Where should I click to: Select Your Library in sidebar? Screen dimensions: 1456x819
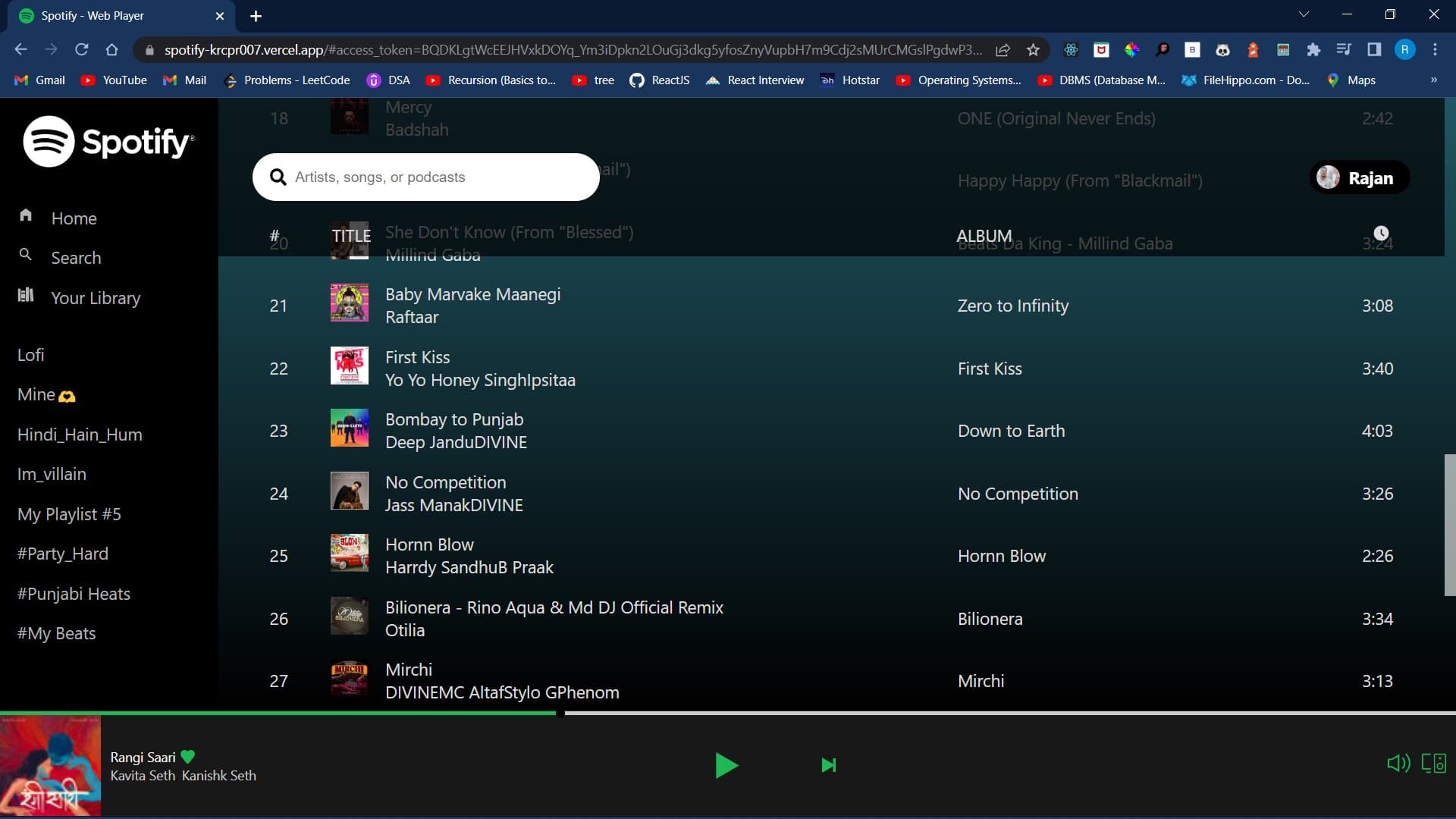tap(96, 298)
